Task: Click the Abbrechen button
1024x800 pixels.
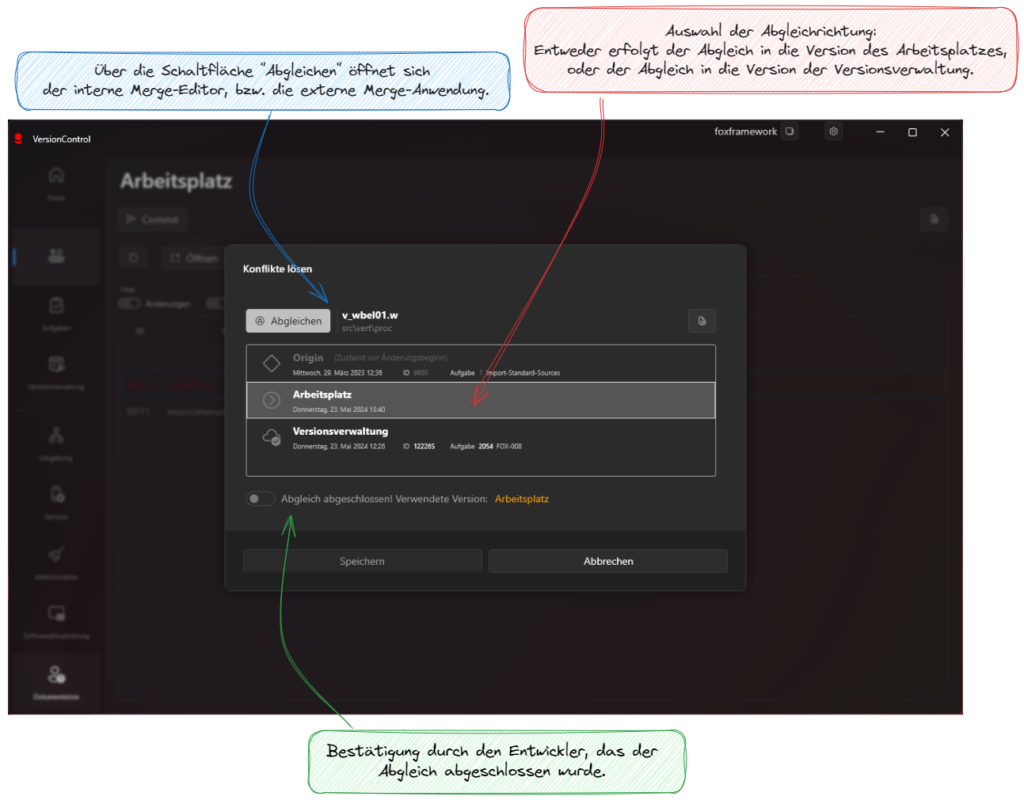Action: click(x=607, y=561)
